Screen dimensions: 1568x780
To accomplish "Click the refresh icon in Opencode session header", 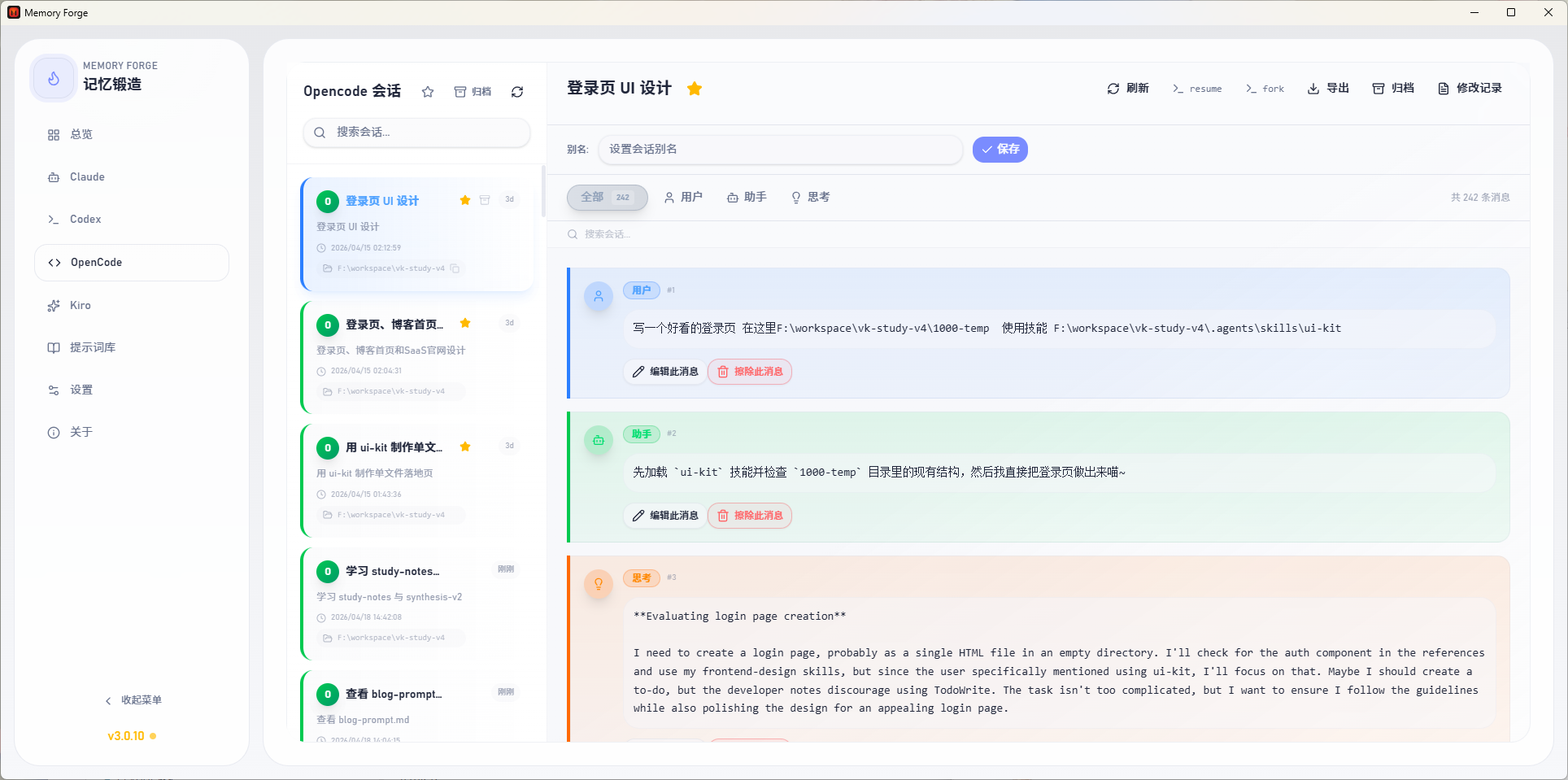I will pos(517,92).
